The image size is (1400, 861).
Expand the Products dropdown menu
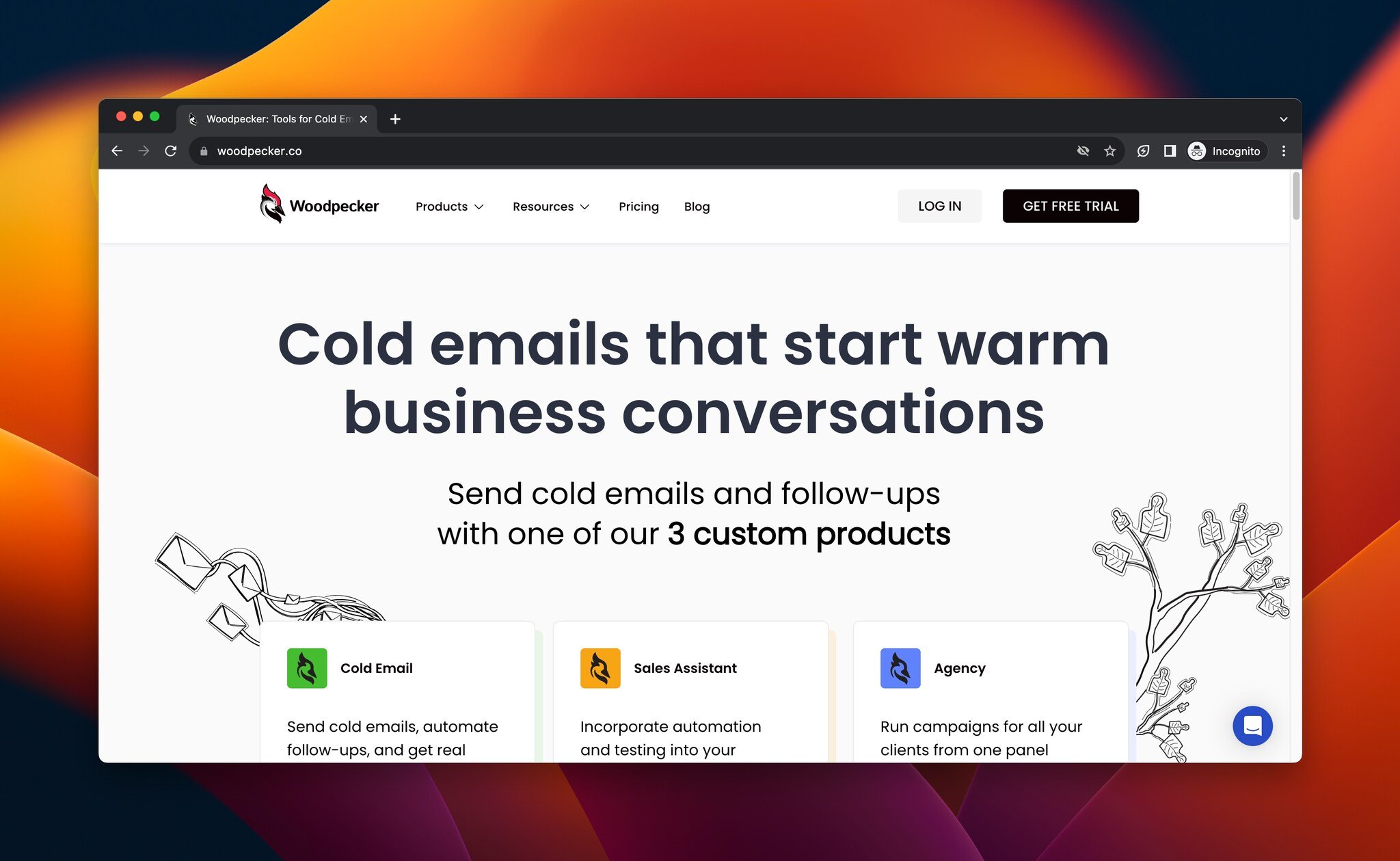pos(448,206)
